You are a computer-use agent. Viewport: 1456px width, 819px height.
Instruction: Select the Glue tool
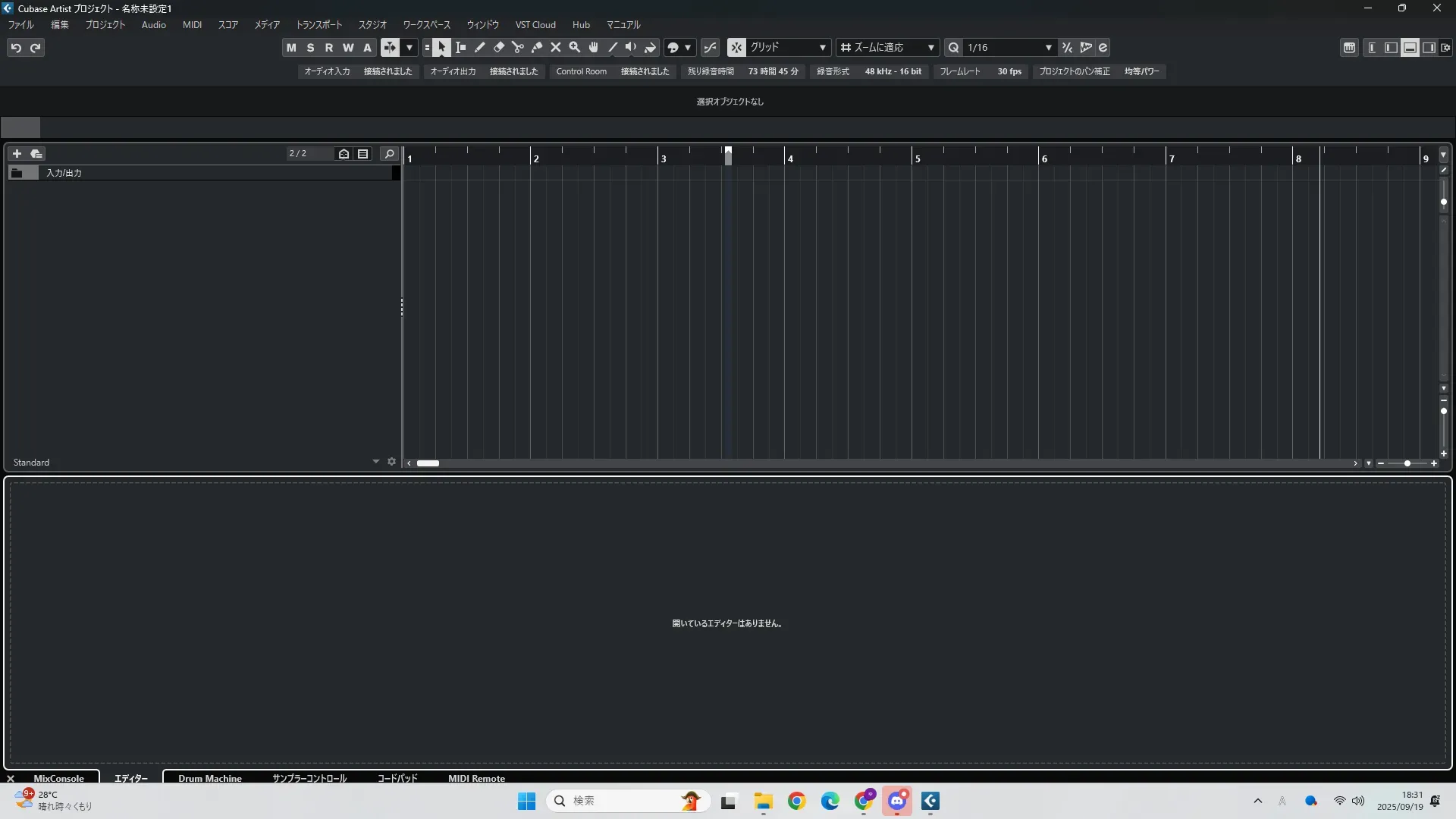click(x=537, y=48)
